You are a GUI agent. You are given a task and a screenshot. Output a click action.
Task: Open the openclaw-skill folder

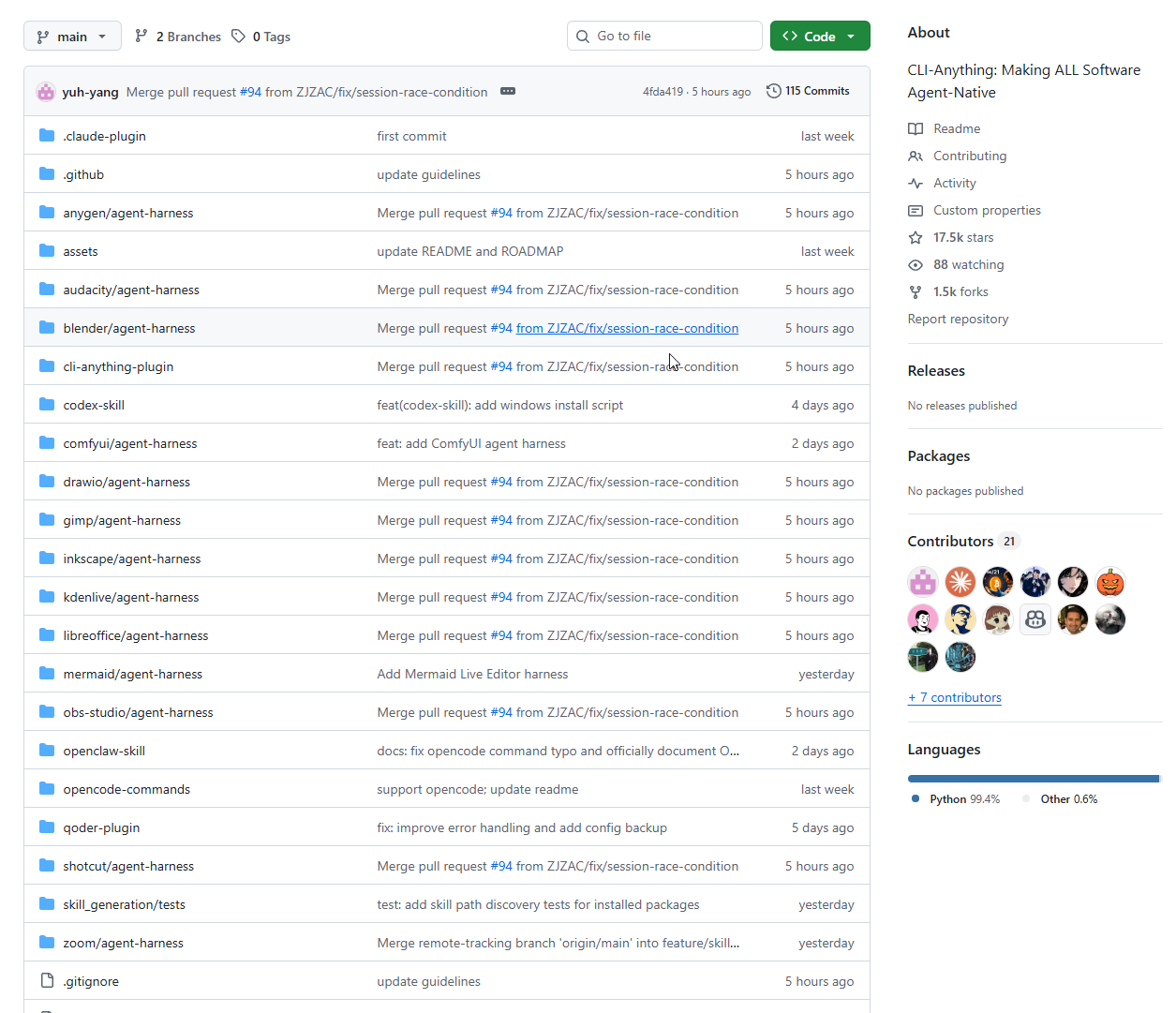[x=104, y=751]
